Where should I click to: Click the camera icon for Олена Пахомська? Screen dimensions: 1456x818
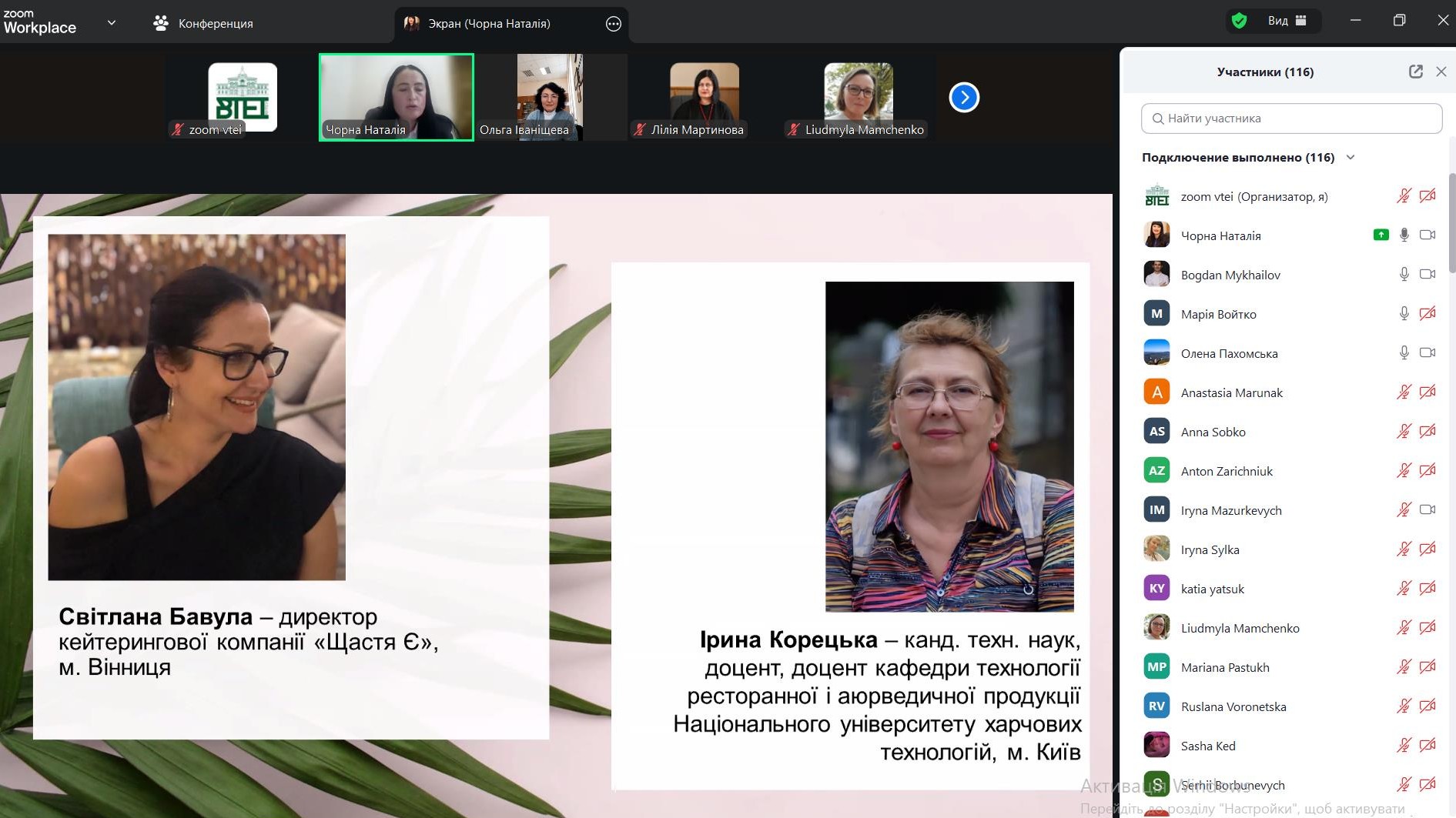pos(1427,353)
